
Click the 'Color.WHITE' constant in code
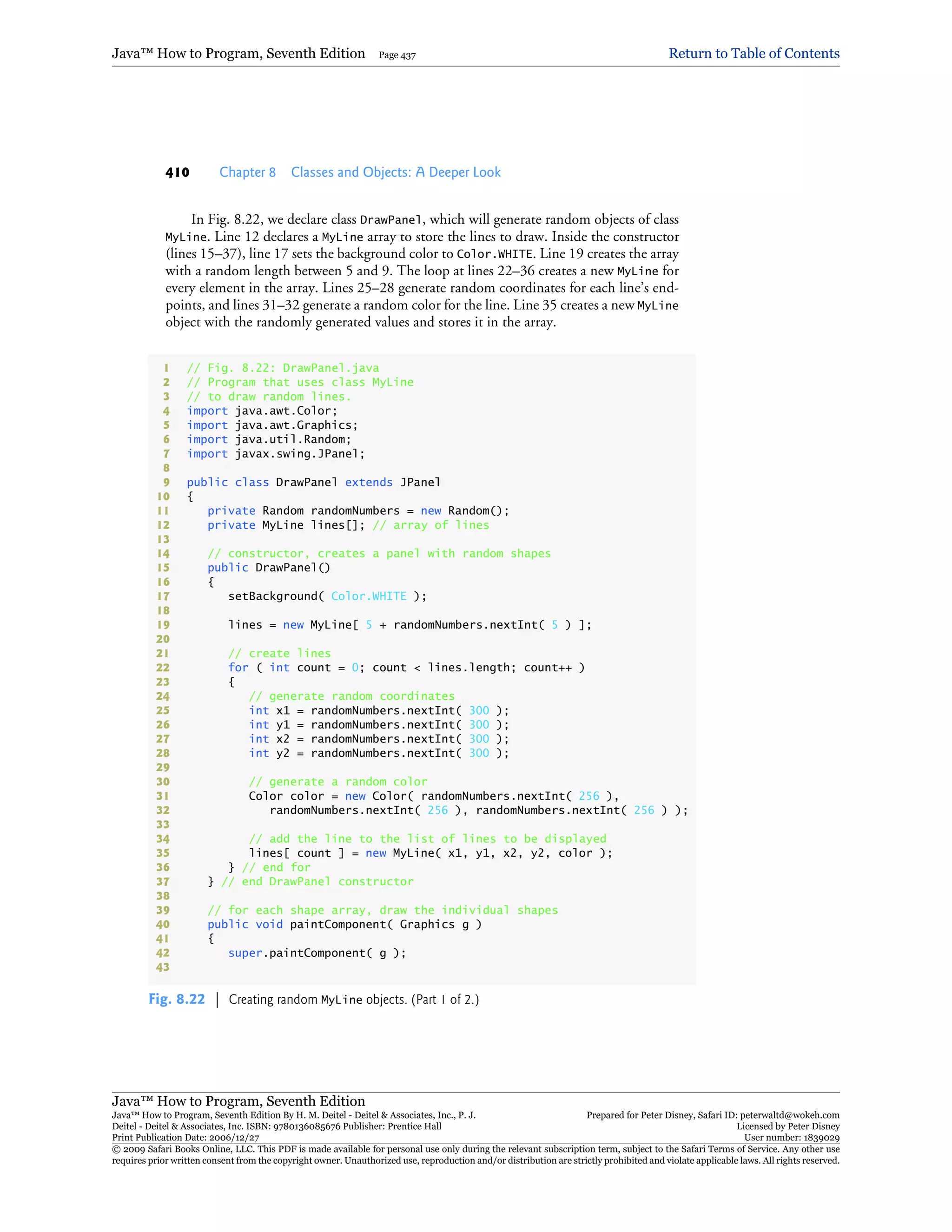[x=368, y=596]
